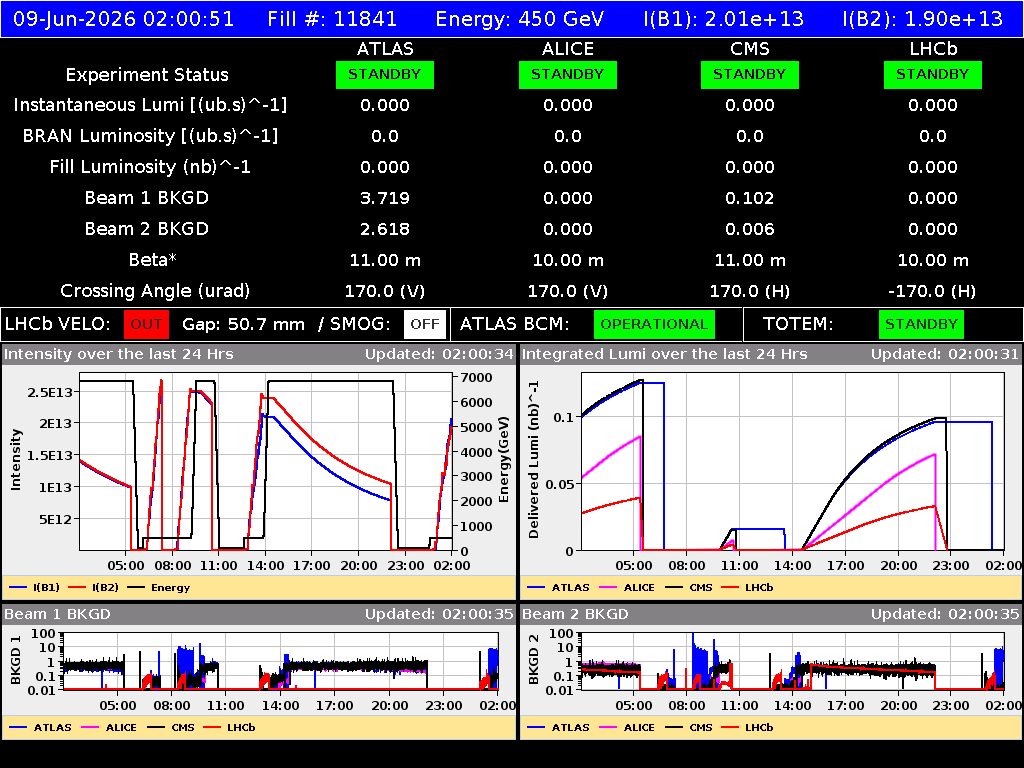Click ALICE legend in Beam 2 BKGD chart
This screenshot has height=768, width=1024.
click(627, 727)
